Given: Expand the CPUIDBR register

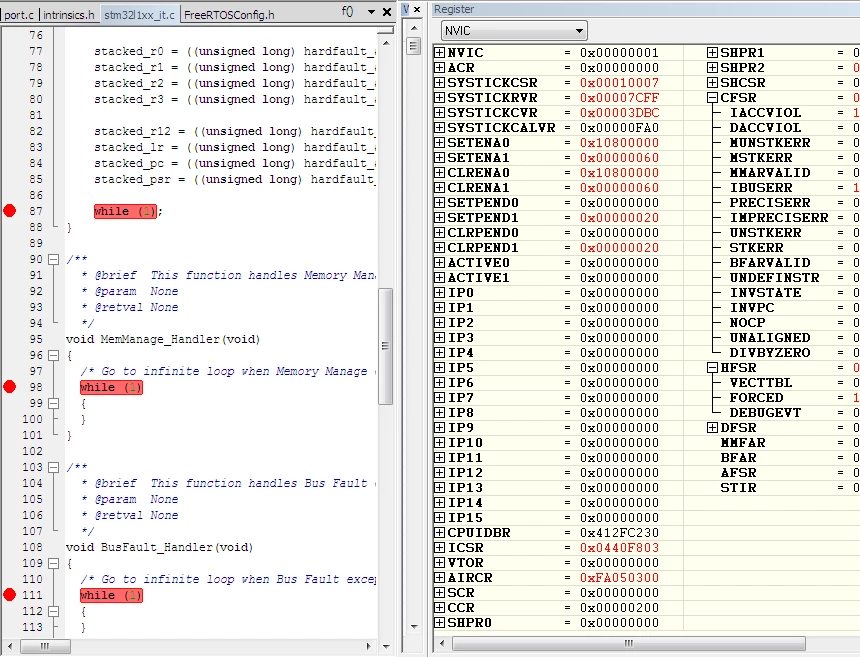Looking at the screenshot, I should tap(439, 532).
